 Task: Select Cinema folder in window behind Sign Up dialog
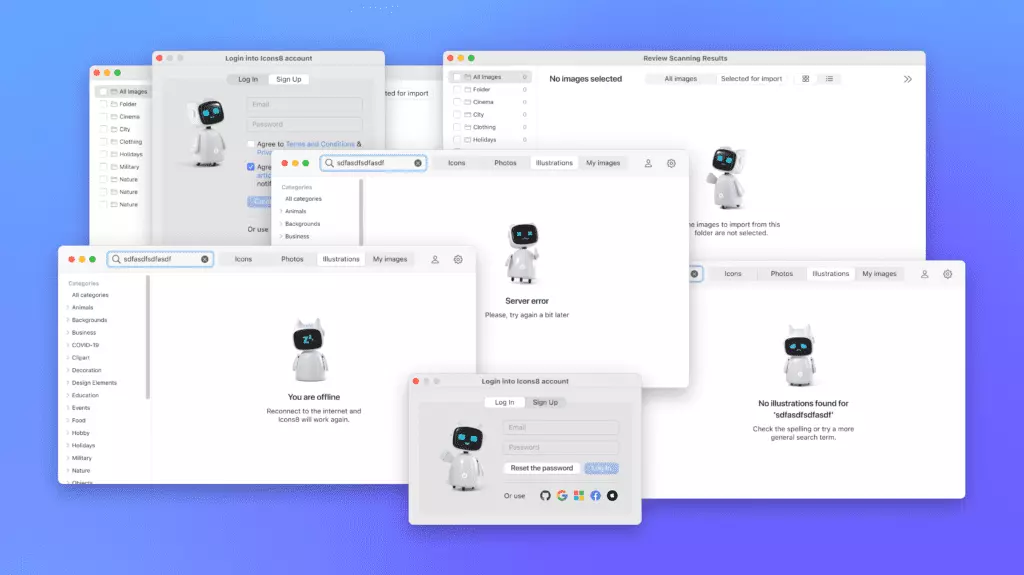point(129,117)
